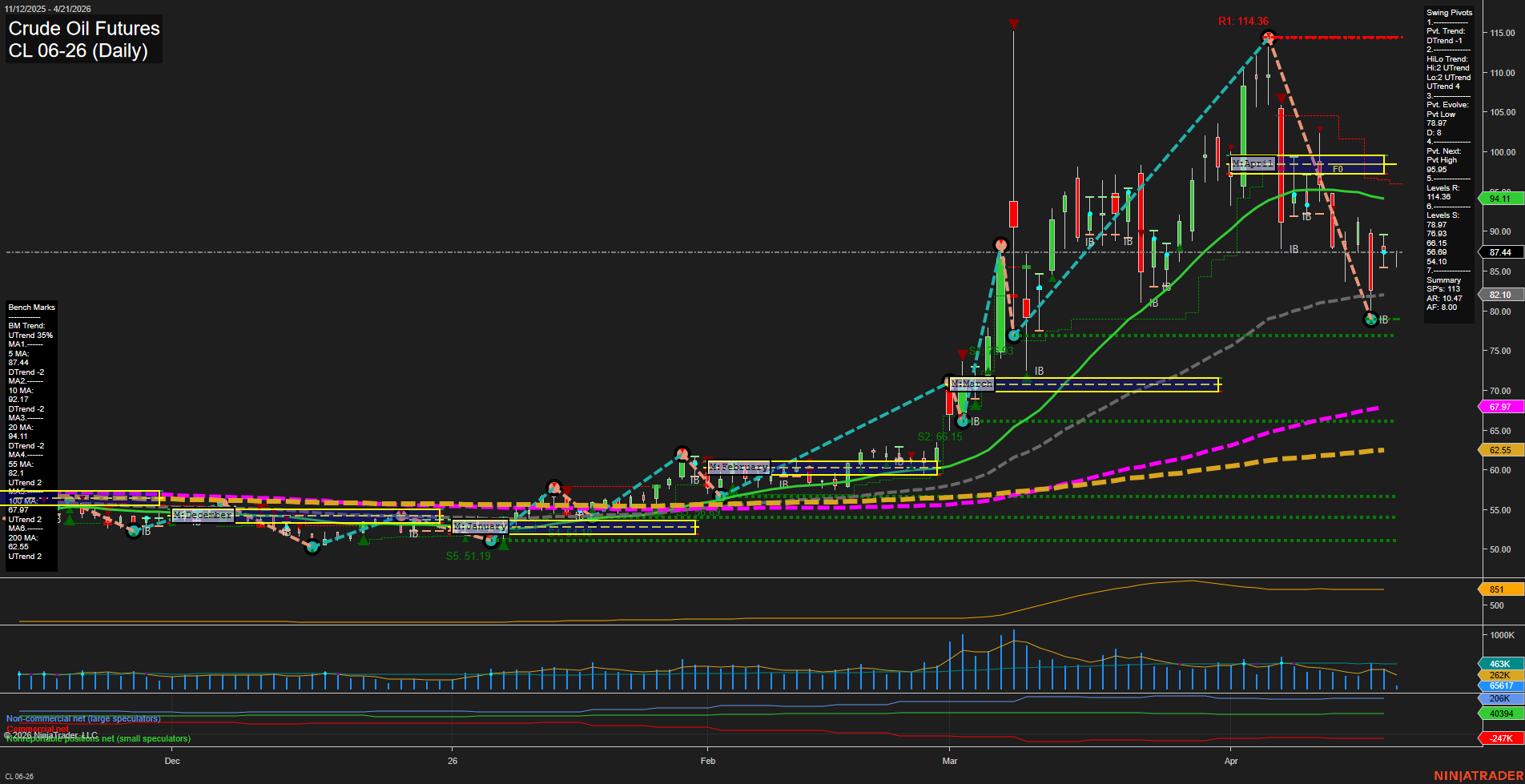This screenshot has height=784, width=1525.
Task: Select the M:March range box label
Action: [972, 384]
